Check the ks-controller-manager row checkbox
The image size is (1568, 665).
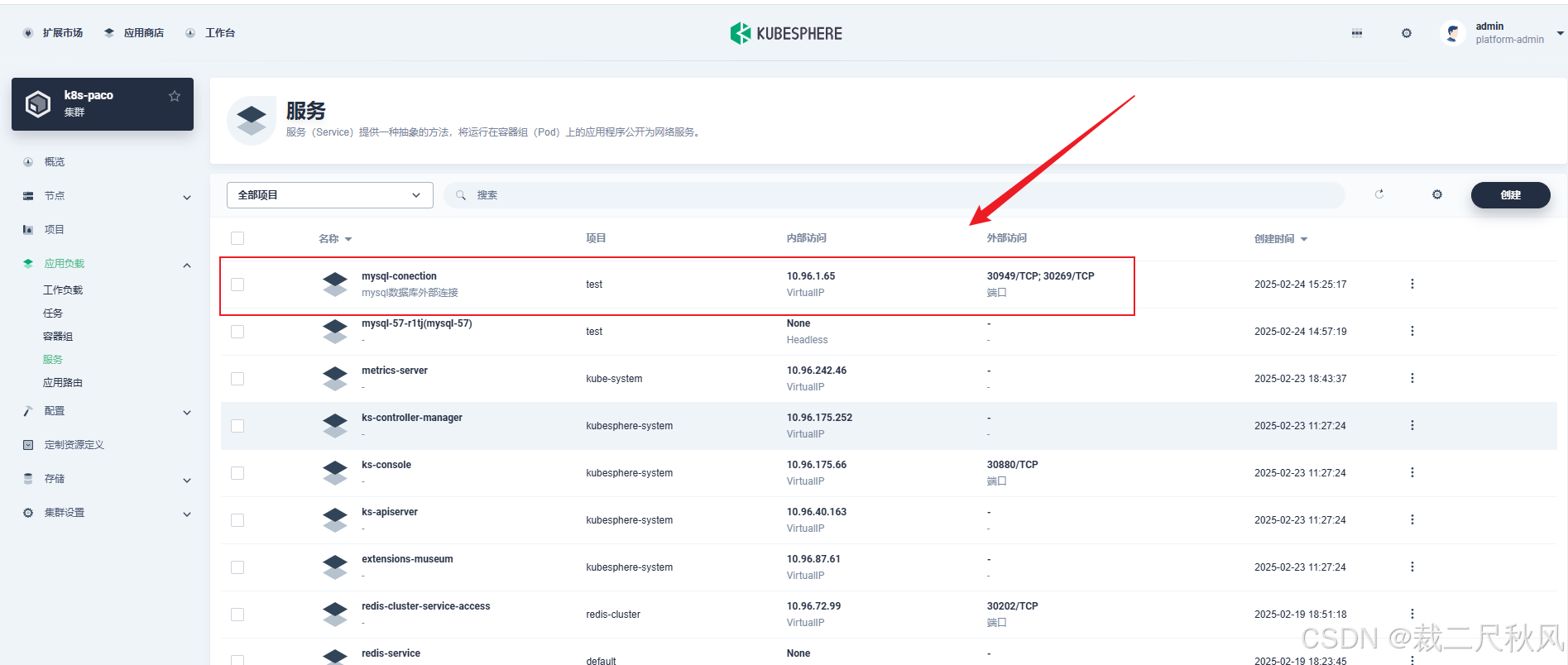click(x=237, y=426)
